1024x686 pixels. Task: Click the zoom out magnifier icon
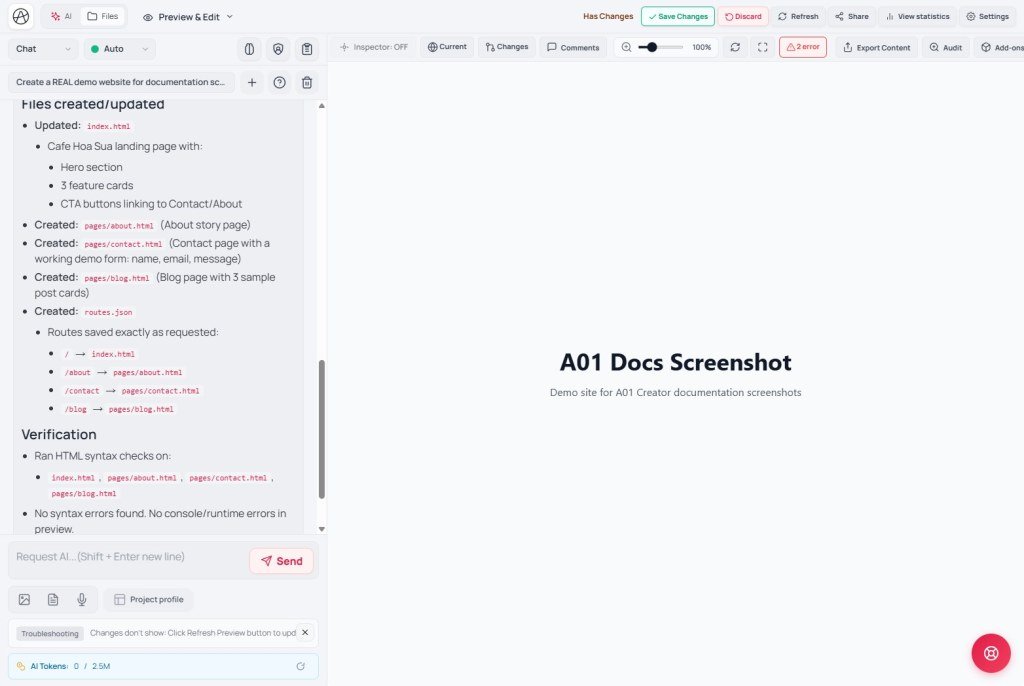tap(626, 47)
